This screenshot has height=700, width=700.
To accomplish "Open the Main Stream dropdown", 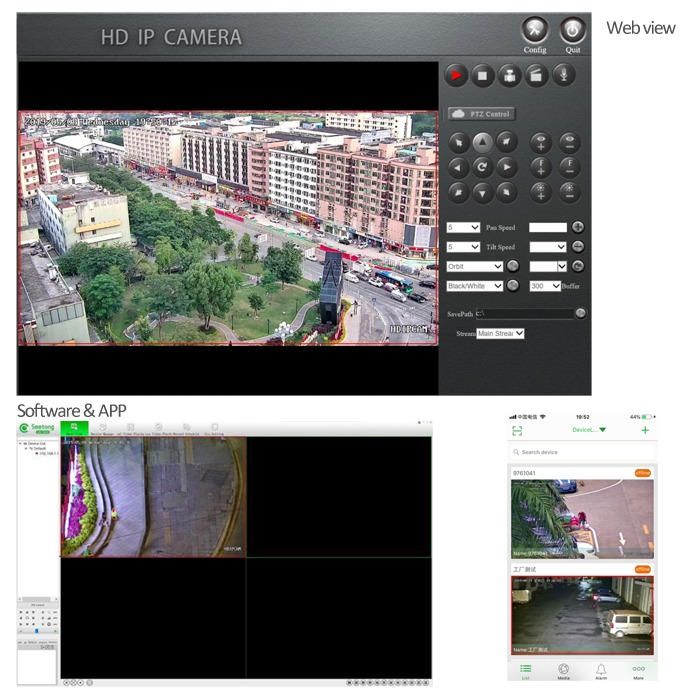I will point(500,333).
